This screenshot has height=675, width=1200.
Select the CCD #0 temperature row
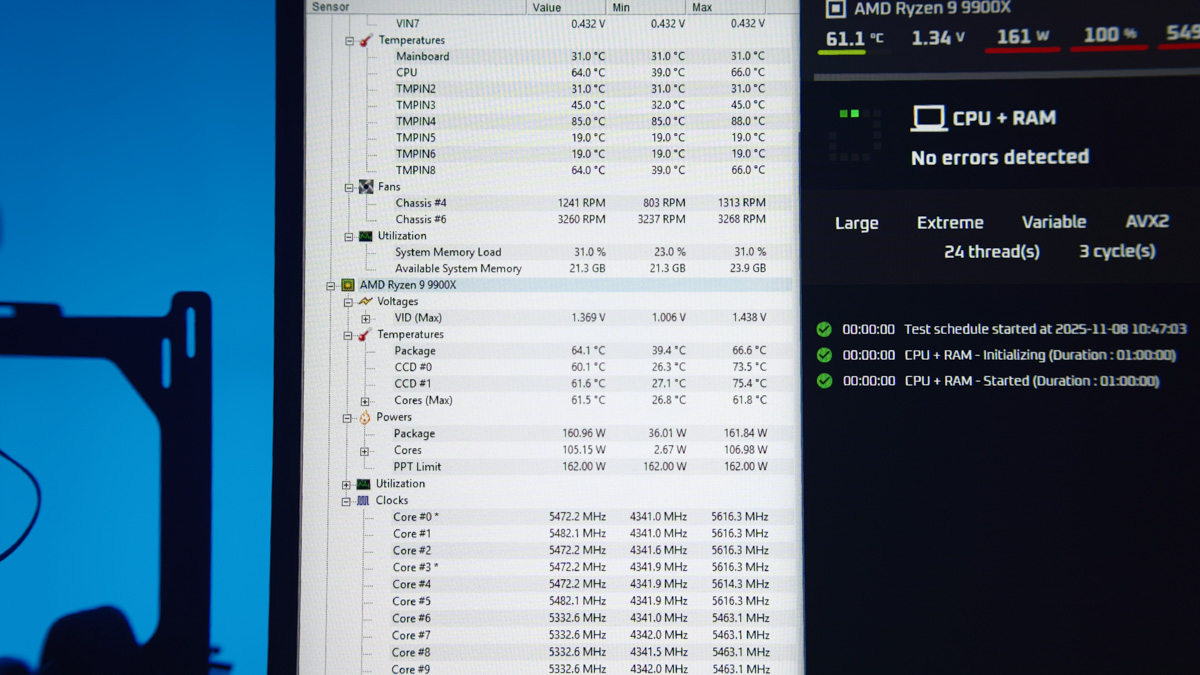548,367
